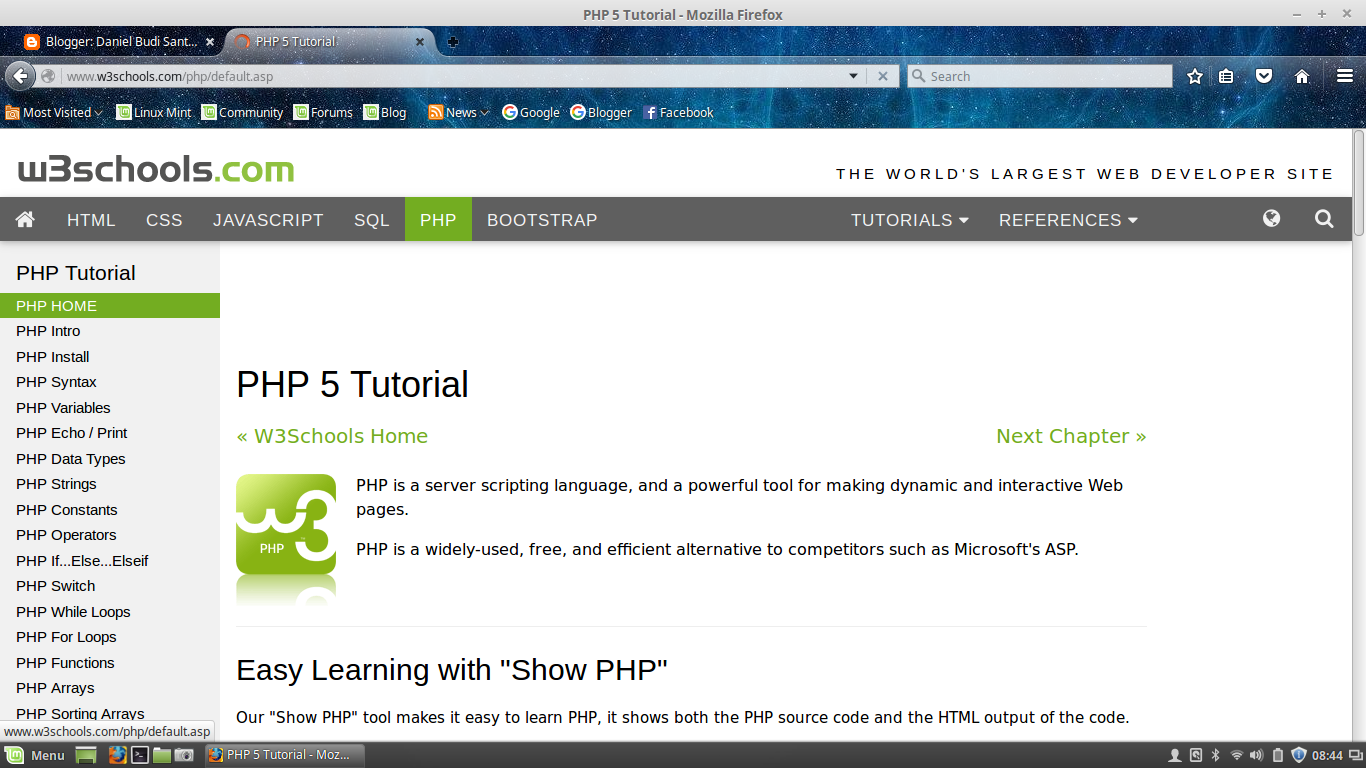Click inside the Search field
The width and height of the screenshot is (1366, 768).
1040,75
